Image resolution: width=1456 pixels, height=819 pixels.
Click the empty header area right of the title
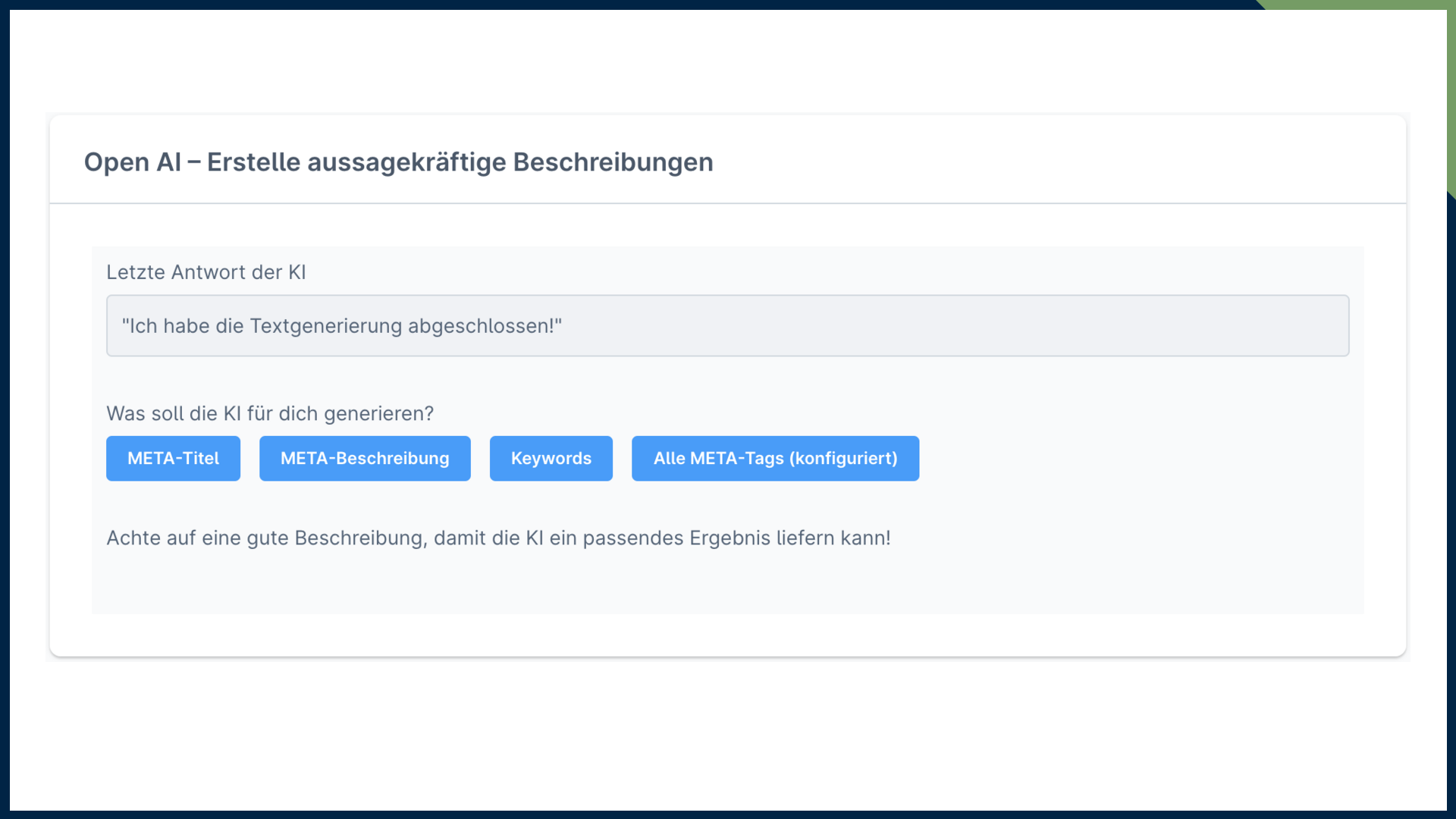click(x=1062, y=161)
